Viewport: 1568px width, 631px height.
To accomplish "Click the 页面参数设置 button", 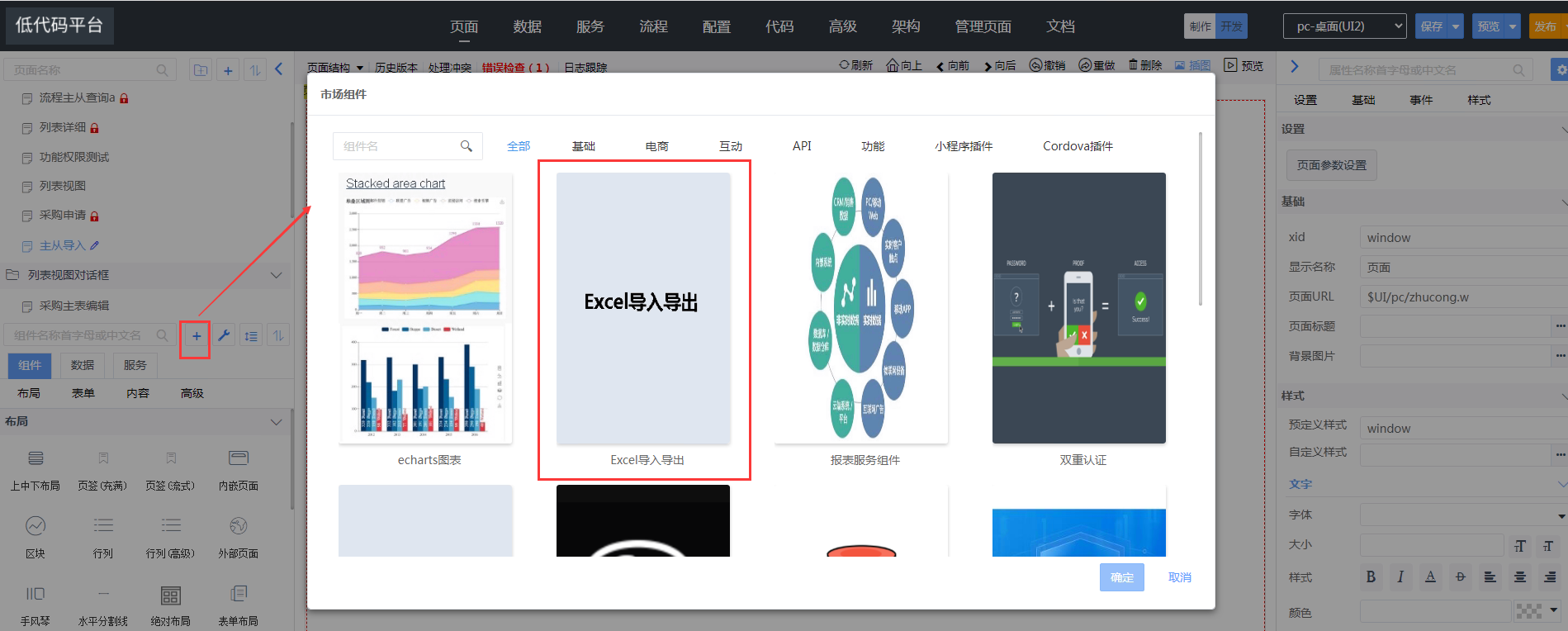I will pos(1332,165).
